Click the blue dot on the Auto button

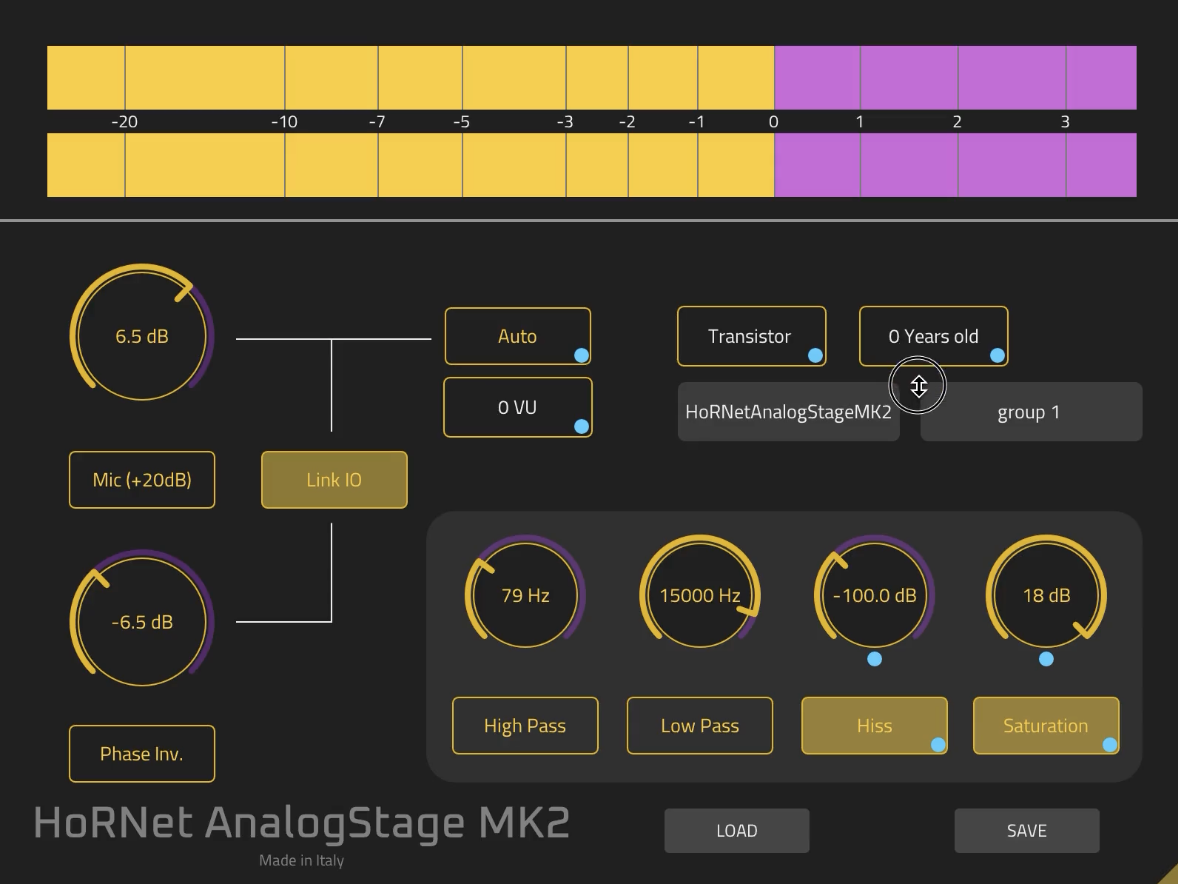581,355
